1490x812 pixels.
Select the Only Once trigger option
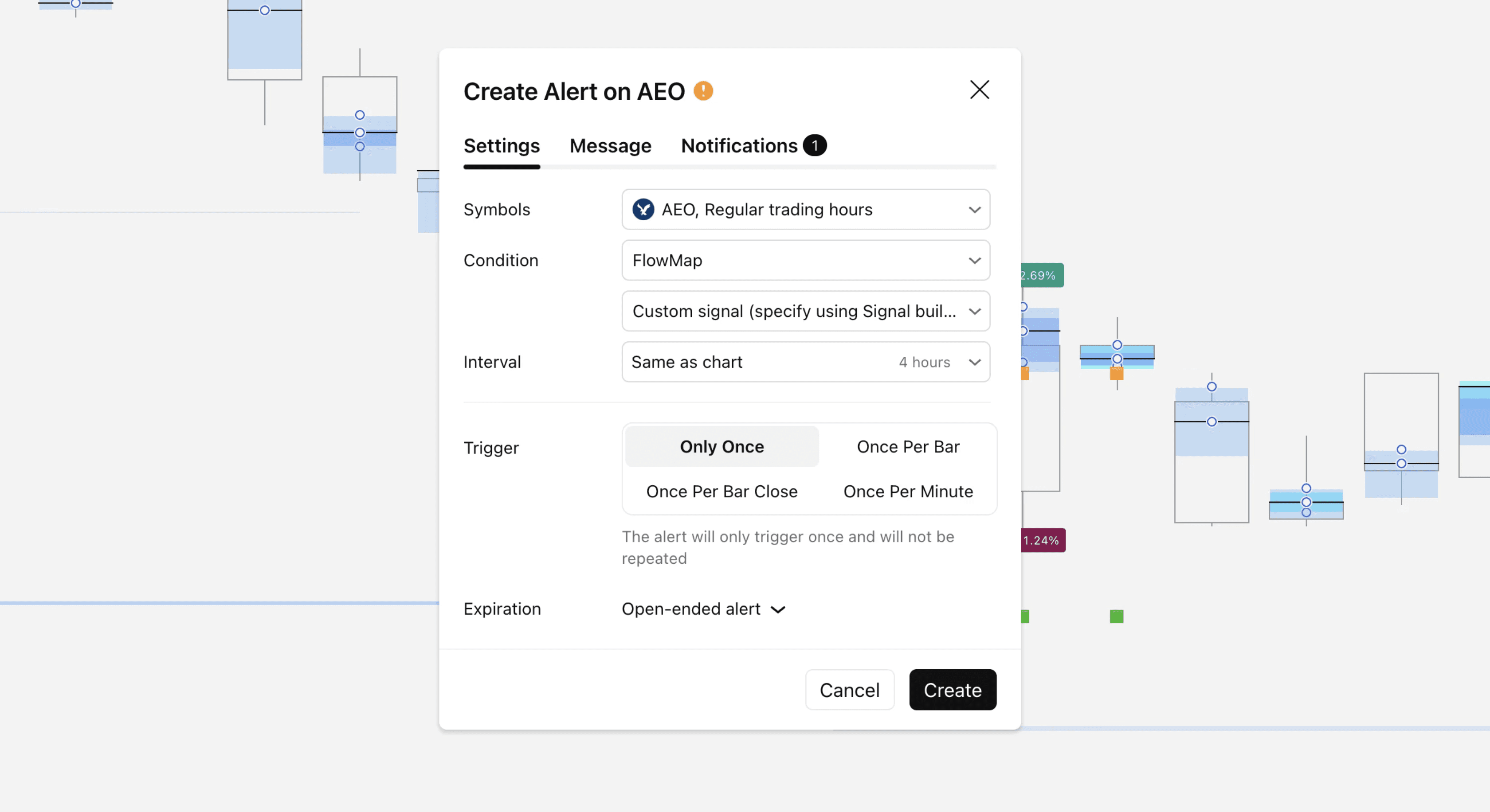(721, 446)
